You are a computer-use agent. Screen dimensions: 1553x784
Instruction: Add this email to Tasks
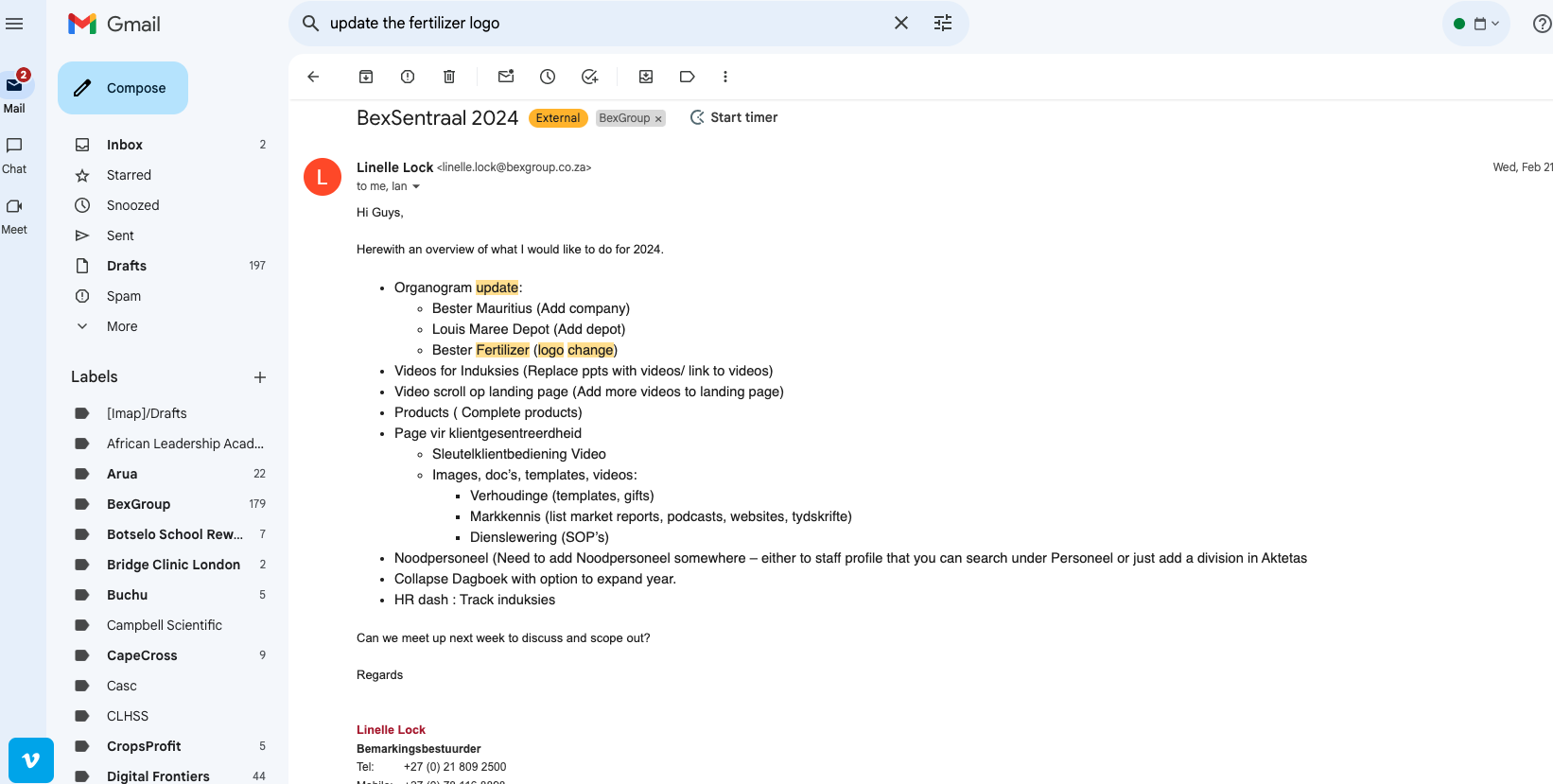coord(589,77)
